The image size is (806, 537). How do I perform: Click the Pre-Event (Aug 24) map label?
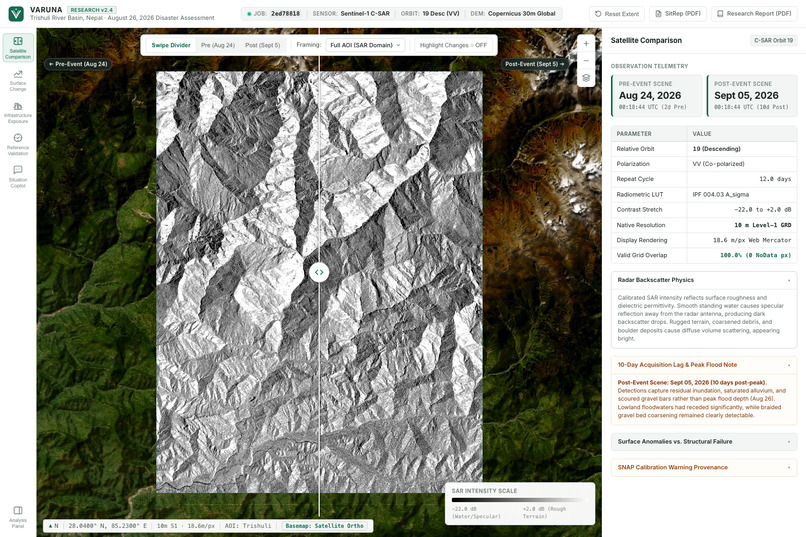point(78,64)
